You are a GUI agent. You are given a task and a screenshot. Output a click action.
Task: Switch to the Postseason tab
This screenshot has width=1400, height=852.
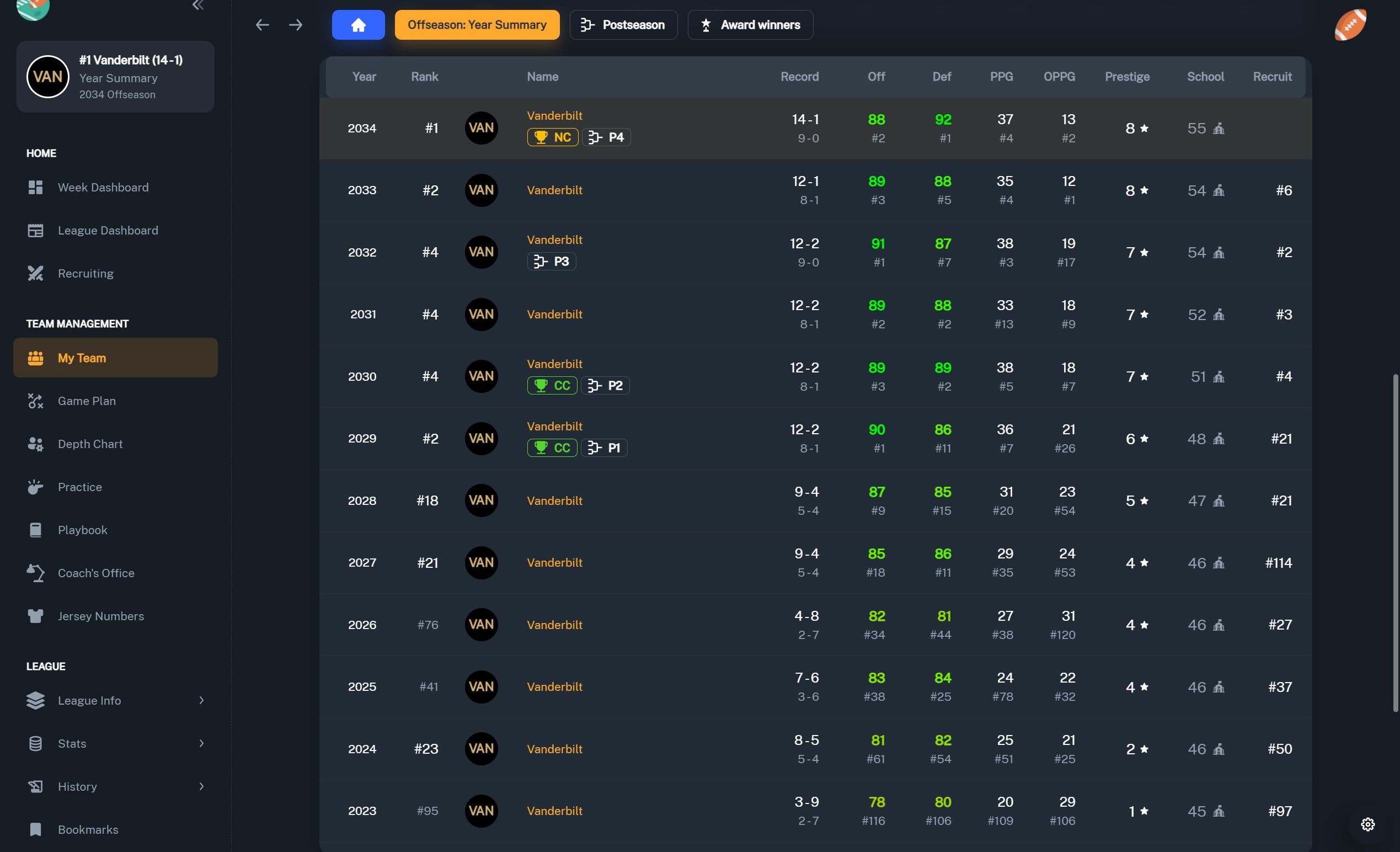623,25
